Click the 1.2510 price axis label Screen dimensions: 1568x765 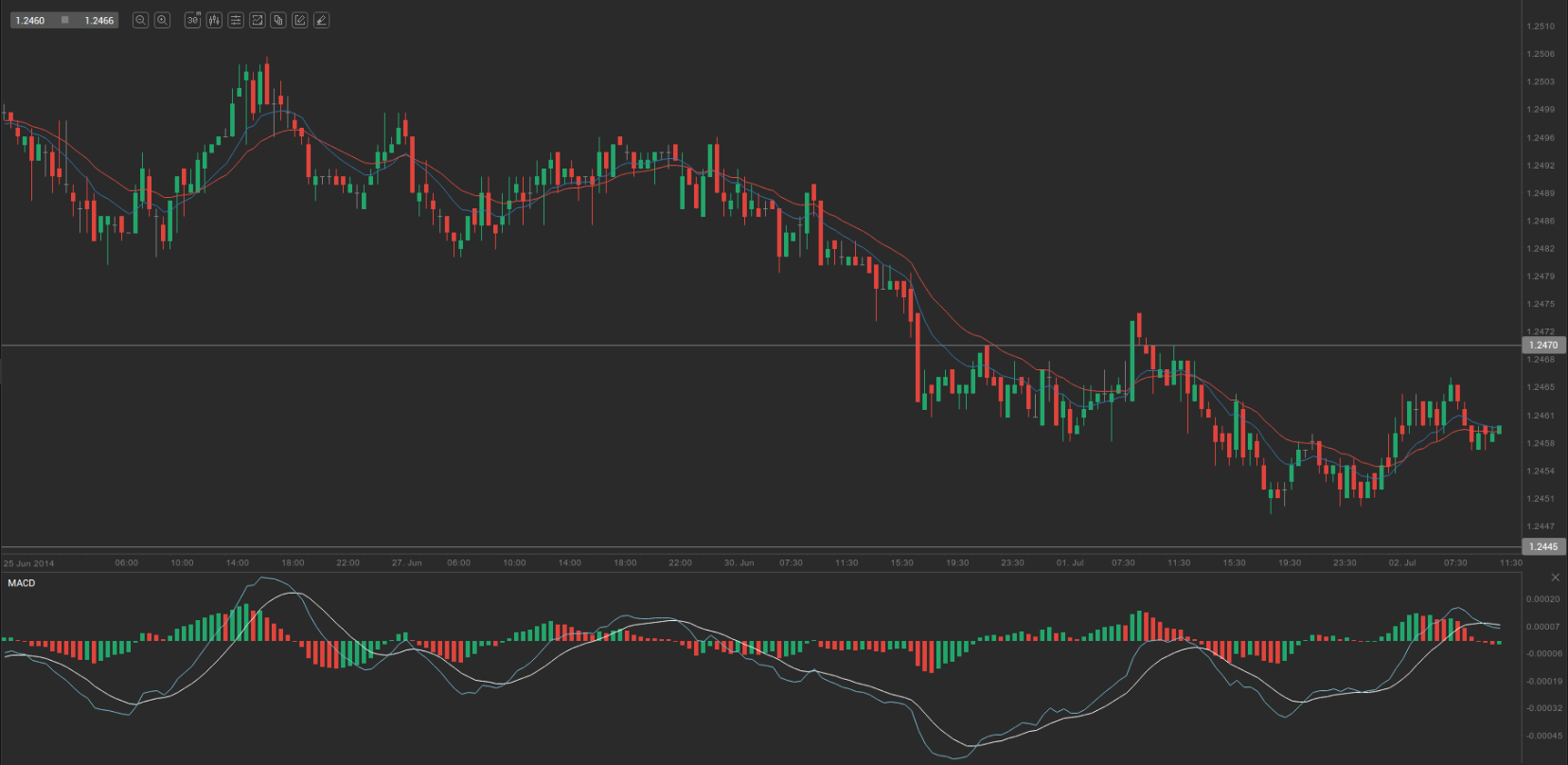[1541, 27]
